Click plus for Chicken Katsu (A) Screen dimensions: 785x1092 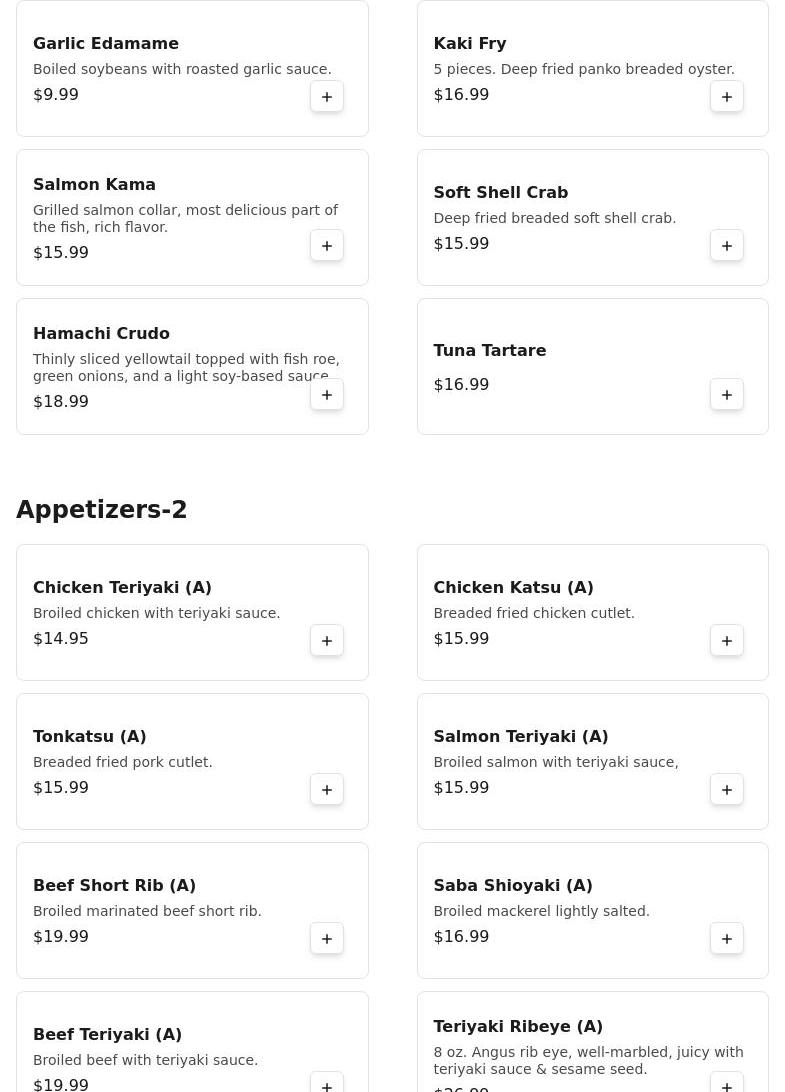click(727, 641)
